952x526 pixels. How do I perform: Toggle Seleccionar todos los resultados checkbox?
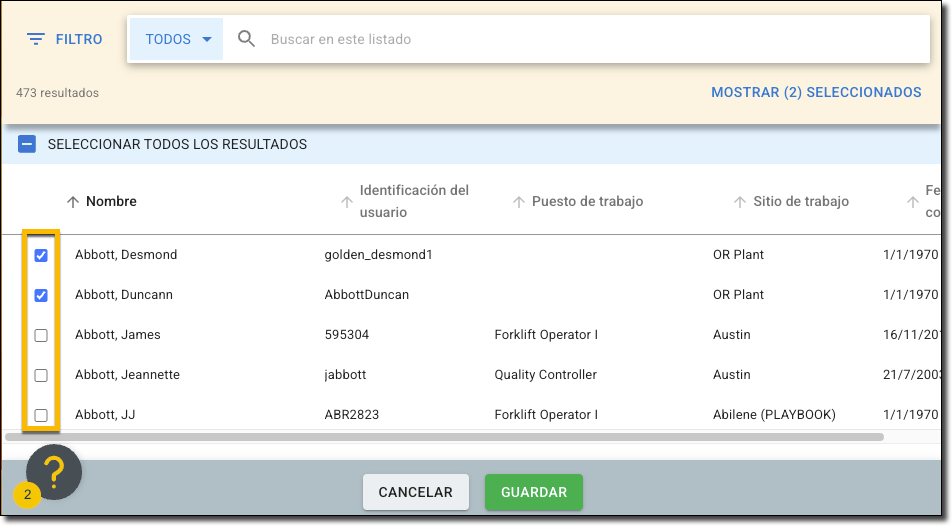click(27, 145)
